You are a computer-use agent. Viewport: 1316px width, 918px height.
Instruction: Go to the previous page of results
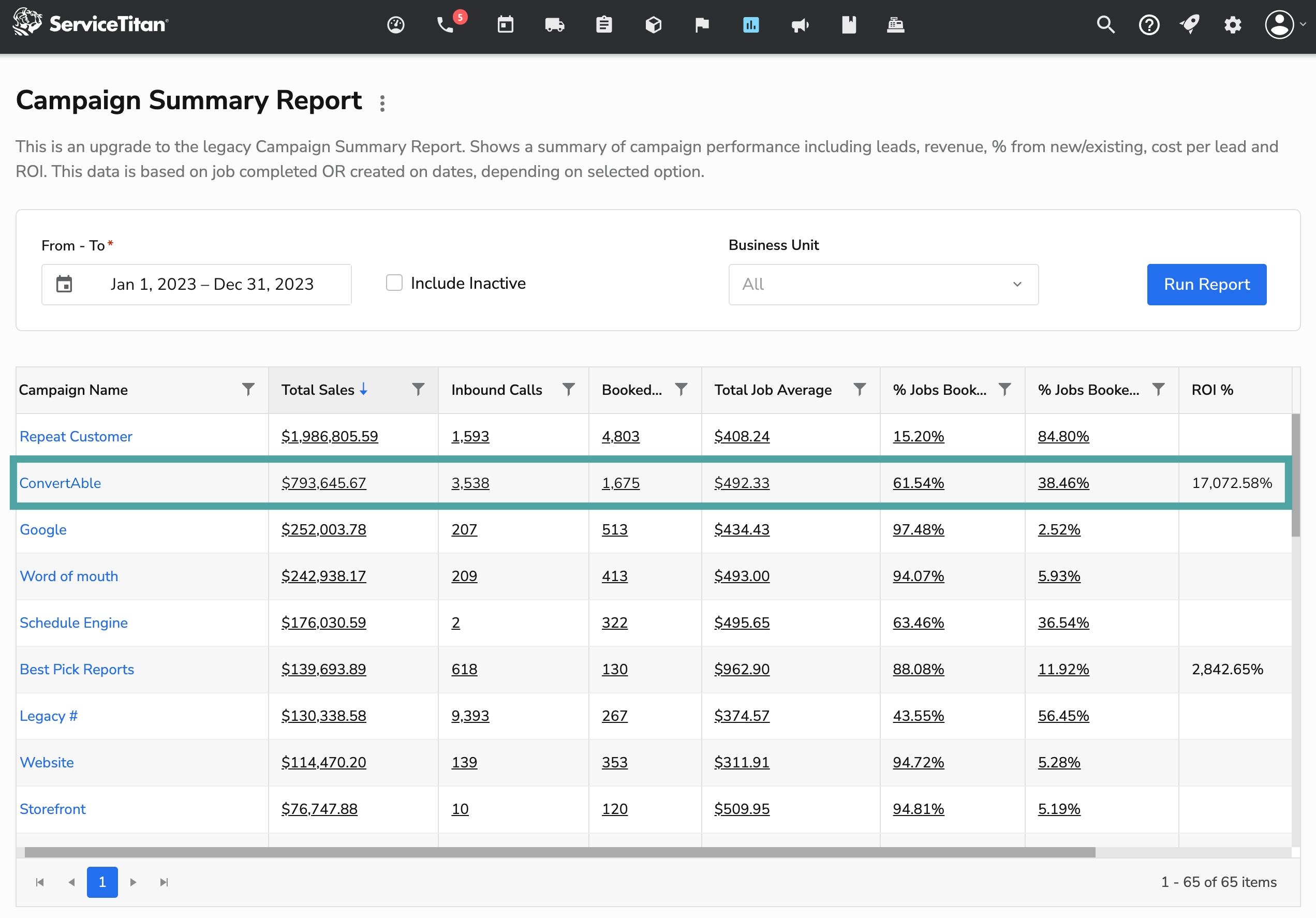point(71,882)
